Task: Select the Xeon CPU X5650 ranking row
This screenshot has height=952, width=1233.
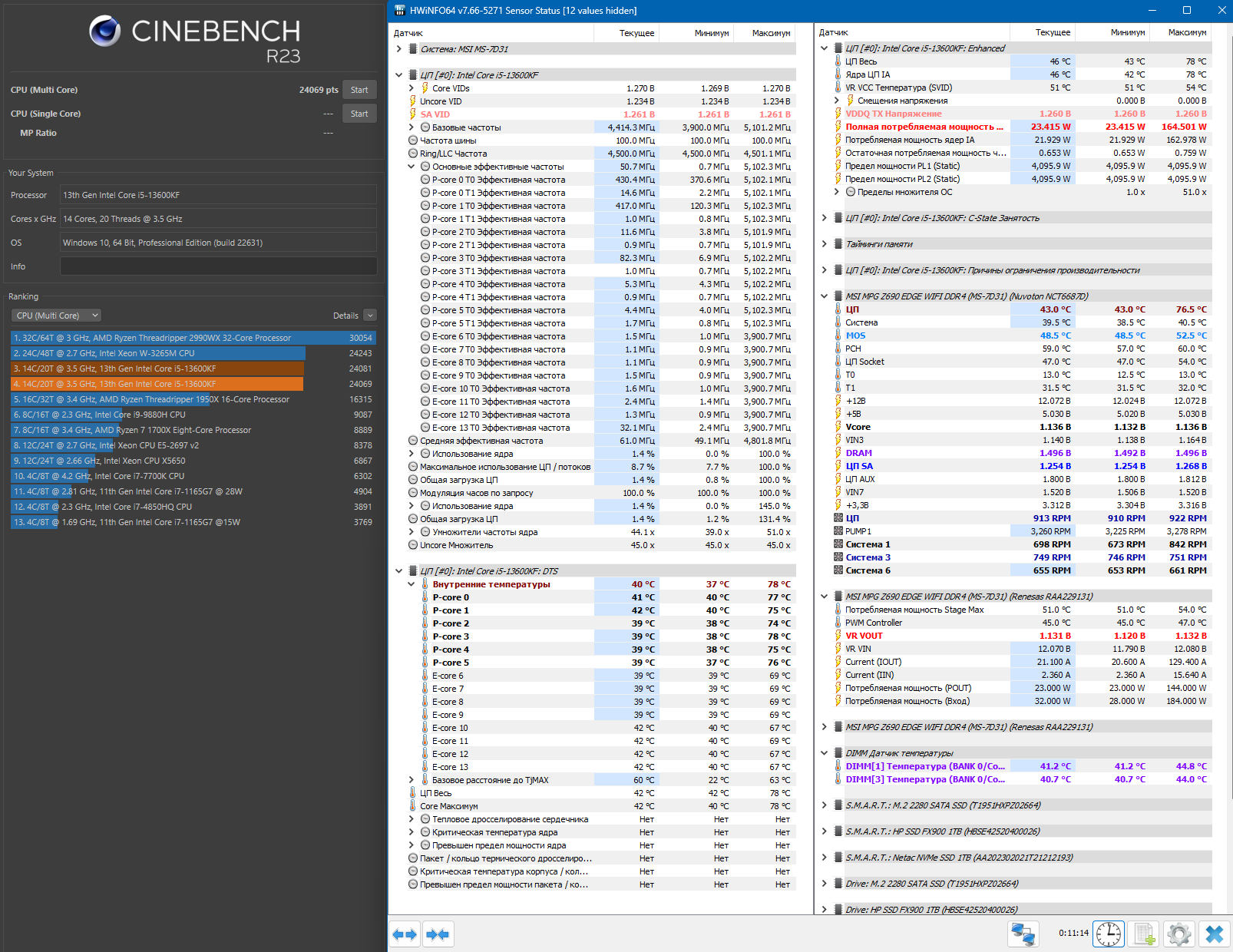Action: [193, 461]
